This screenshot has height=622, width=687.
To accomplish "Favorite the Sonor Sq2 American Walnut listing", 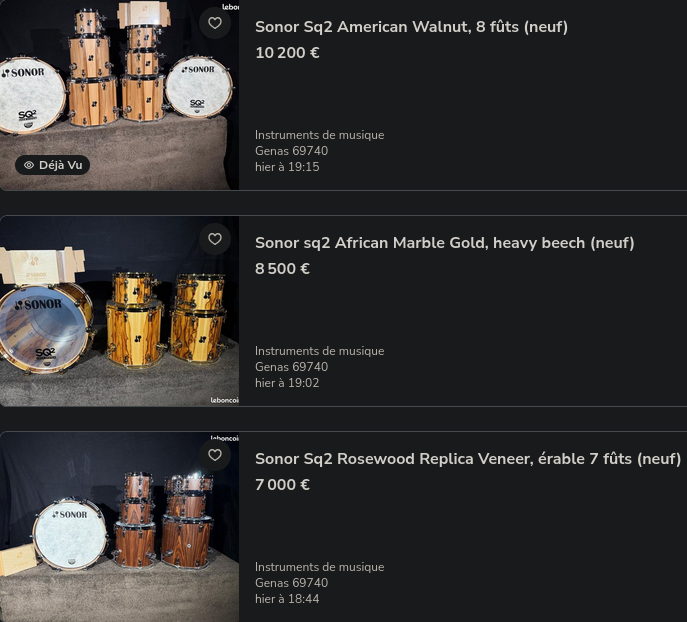I will 215,23.
